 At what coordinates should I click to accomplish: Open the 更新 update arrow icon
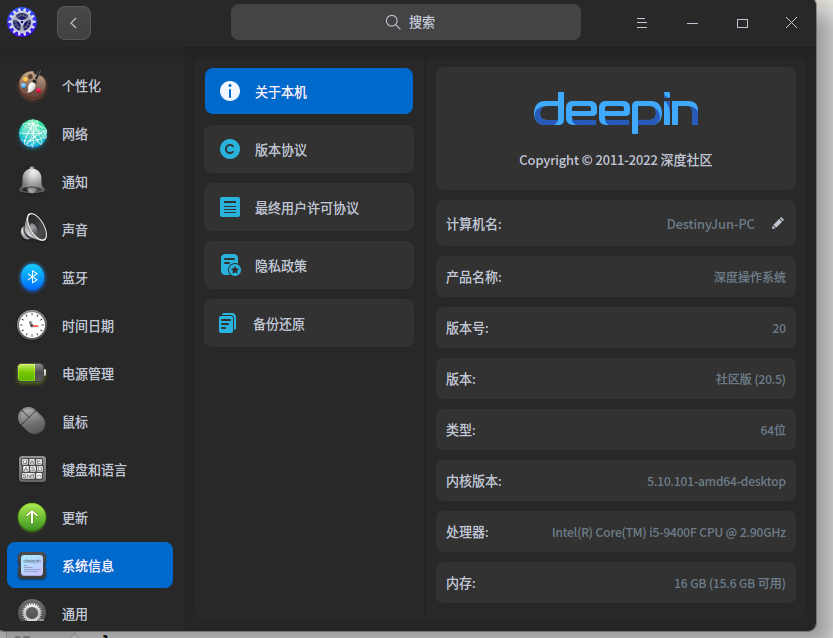click(x=33, y=518)
